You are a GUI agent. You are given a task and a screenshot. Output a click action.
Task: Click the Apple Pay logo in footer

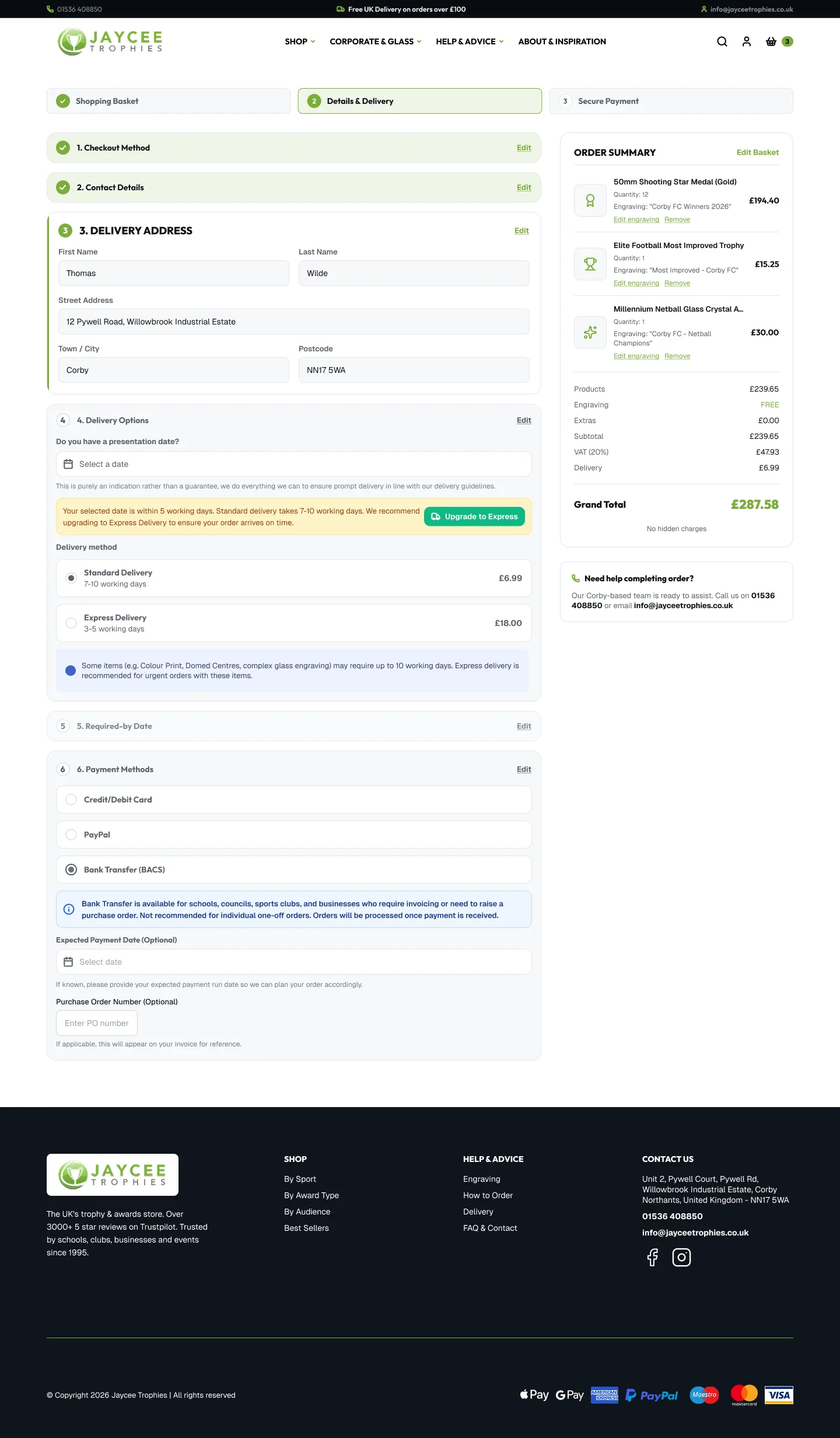534,1395
